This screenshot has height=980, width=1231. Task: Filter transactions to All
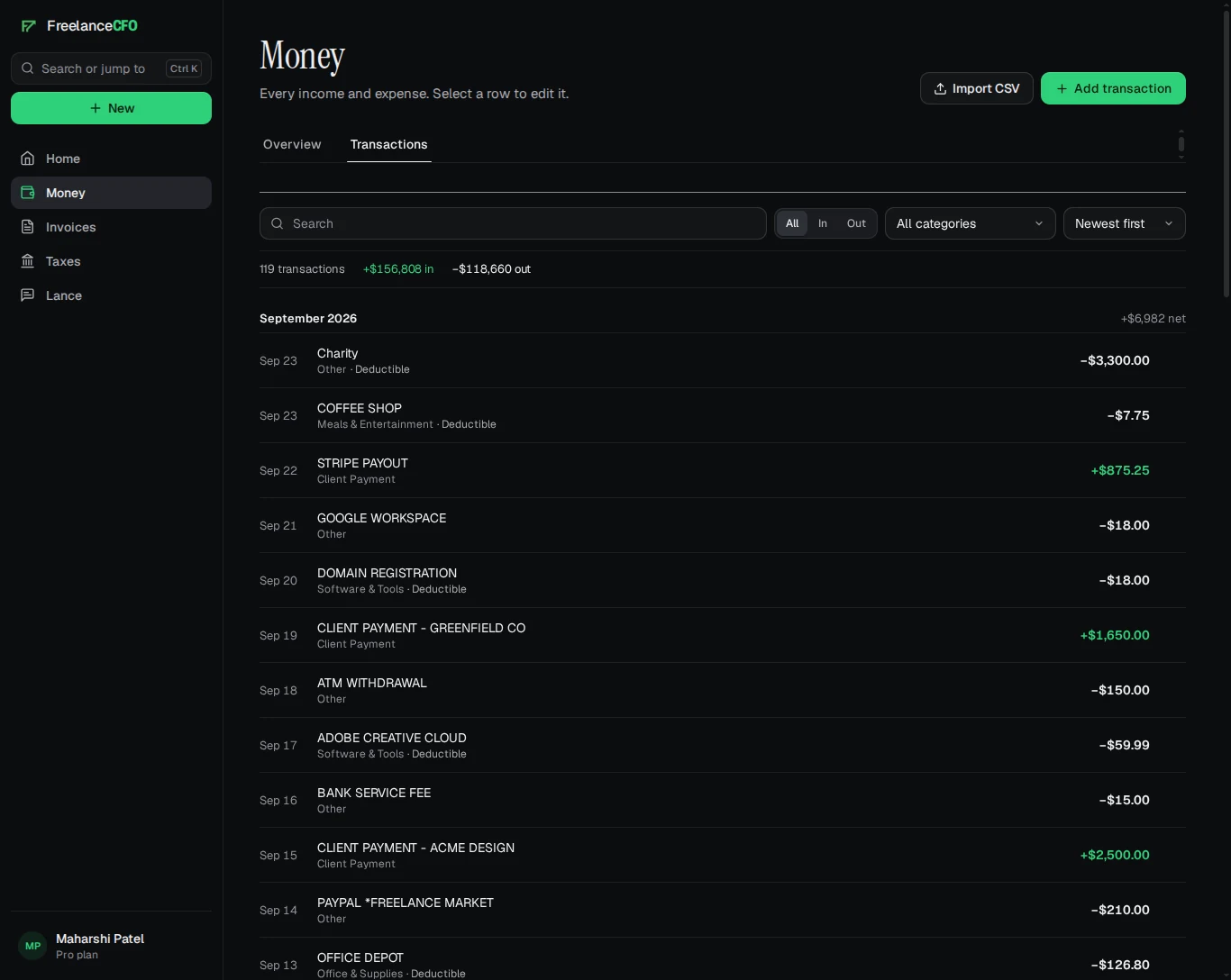pos(792,223)
